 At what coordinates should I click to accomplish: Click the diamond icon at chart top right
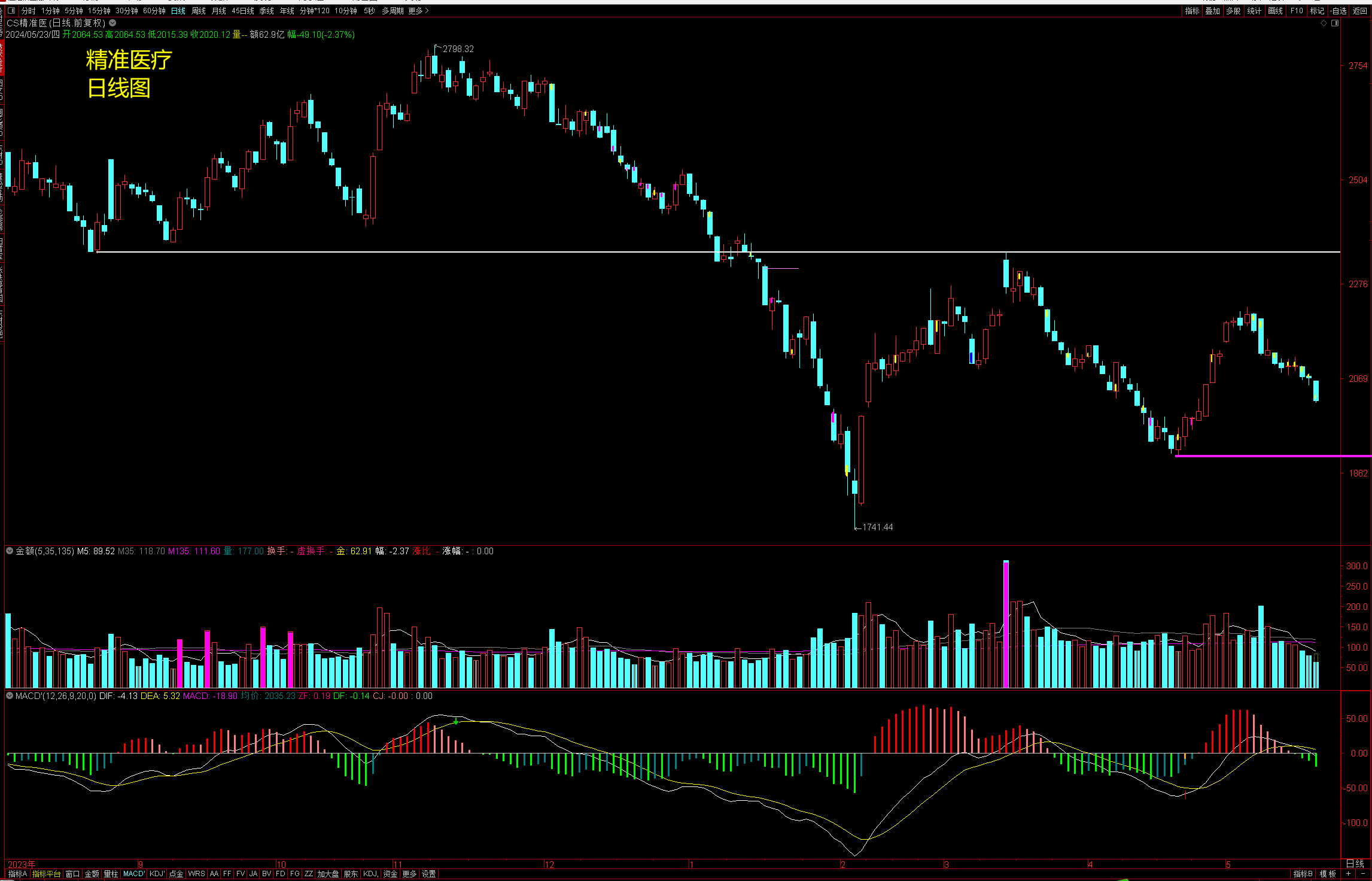point(1324,23)
